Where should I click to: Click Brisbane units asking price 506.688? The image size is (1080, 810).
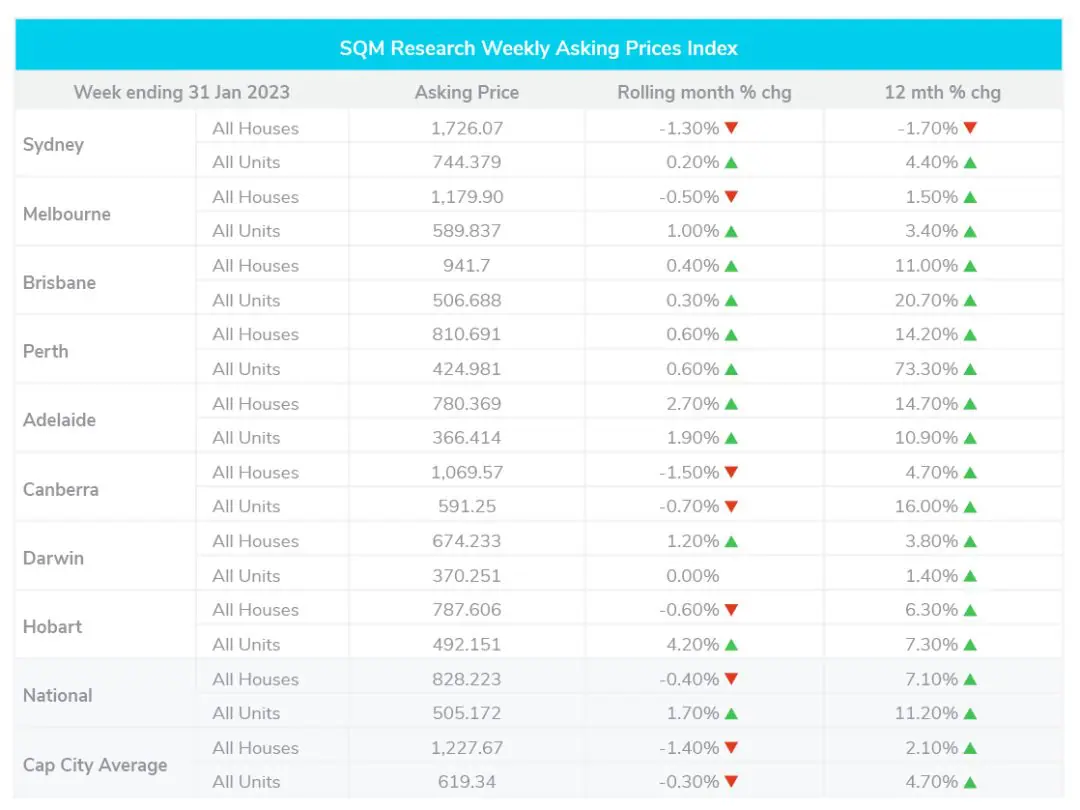(x=467, y=300)
